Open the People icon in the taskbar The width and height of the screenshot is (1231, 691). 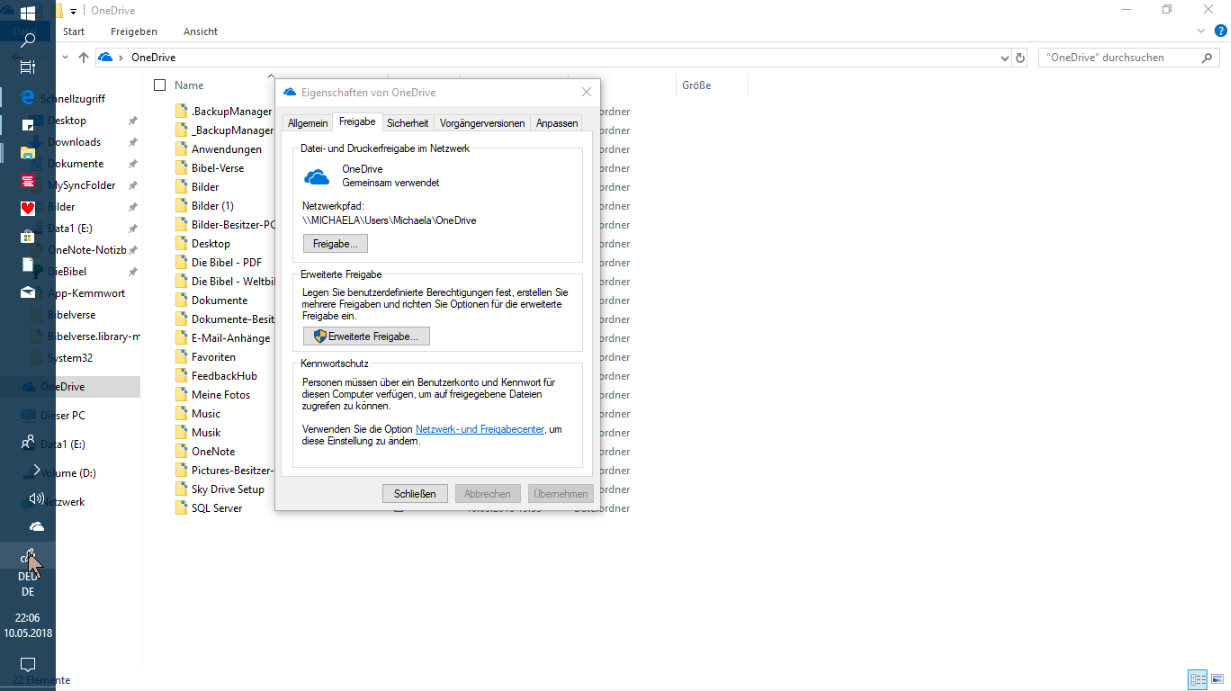coord(28,440)
